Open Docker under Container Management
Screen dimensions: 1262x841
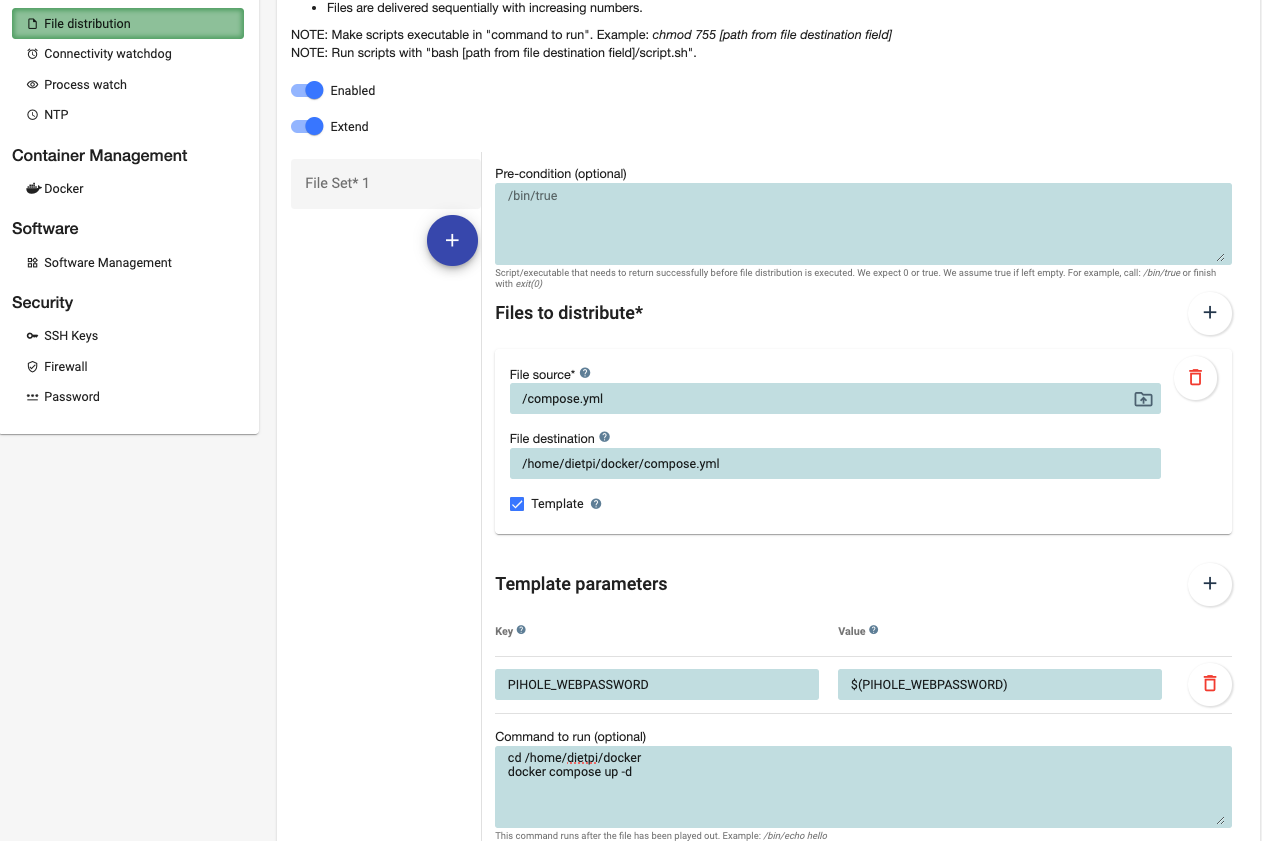(64, 189)
